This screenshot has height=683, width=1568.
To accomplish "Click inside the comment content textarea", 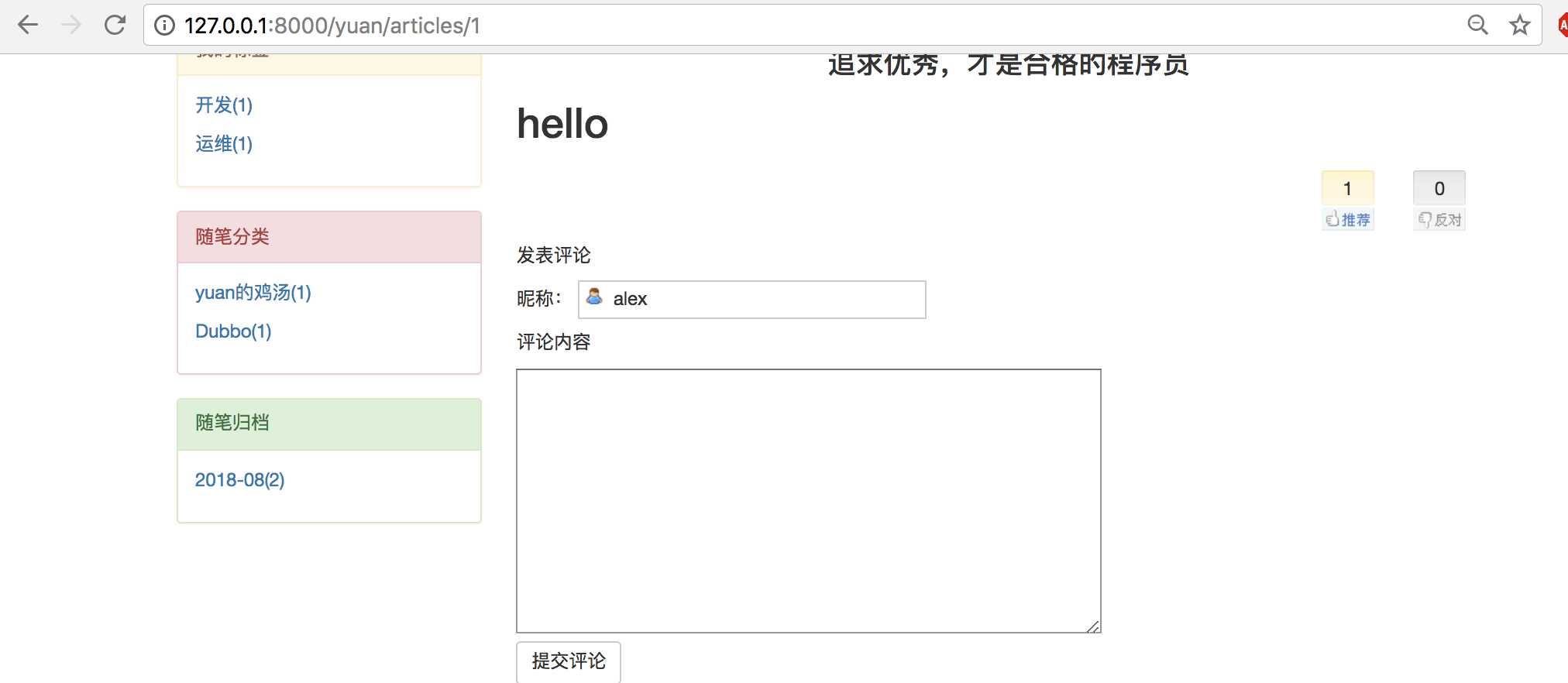I will pyautogui.click(x=808, y=500).
